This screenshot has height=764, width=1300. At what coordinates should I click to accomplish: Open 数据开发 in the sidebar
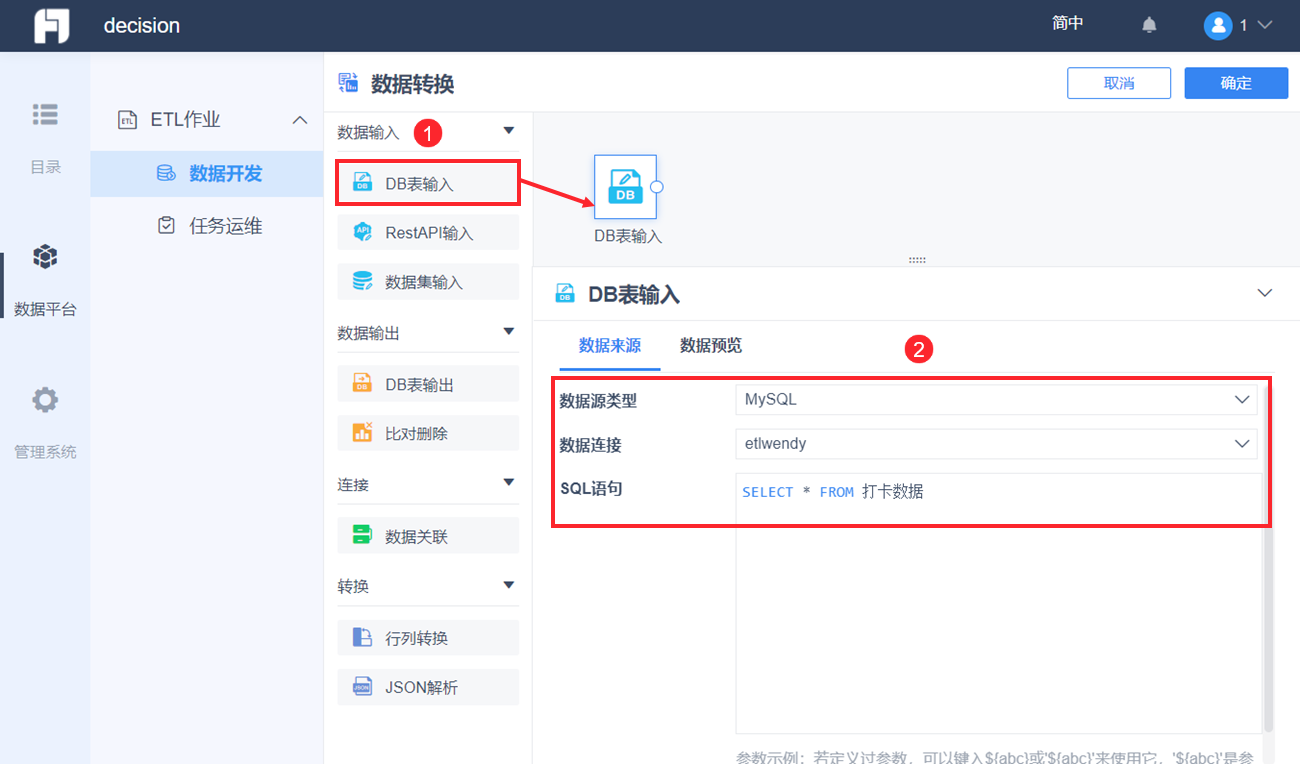(x=207, y=174)
